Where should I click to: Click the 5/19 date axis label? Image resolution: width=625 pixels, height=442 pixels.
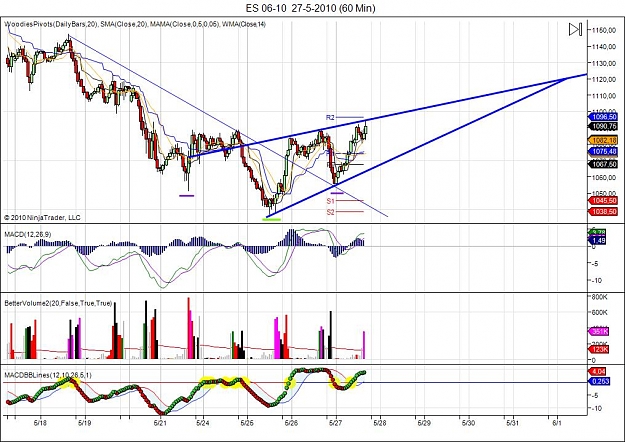point(84,422)
